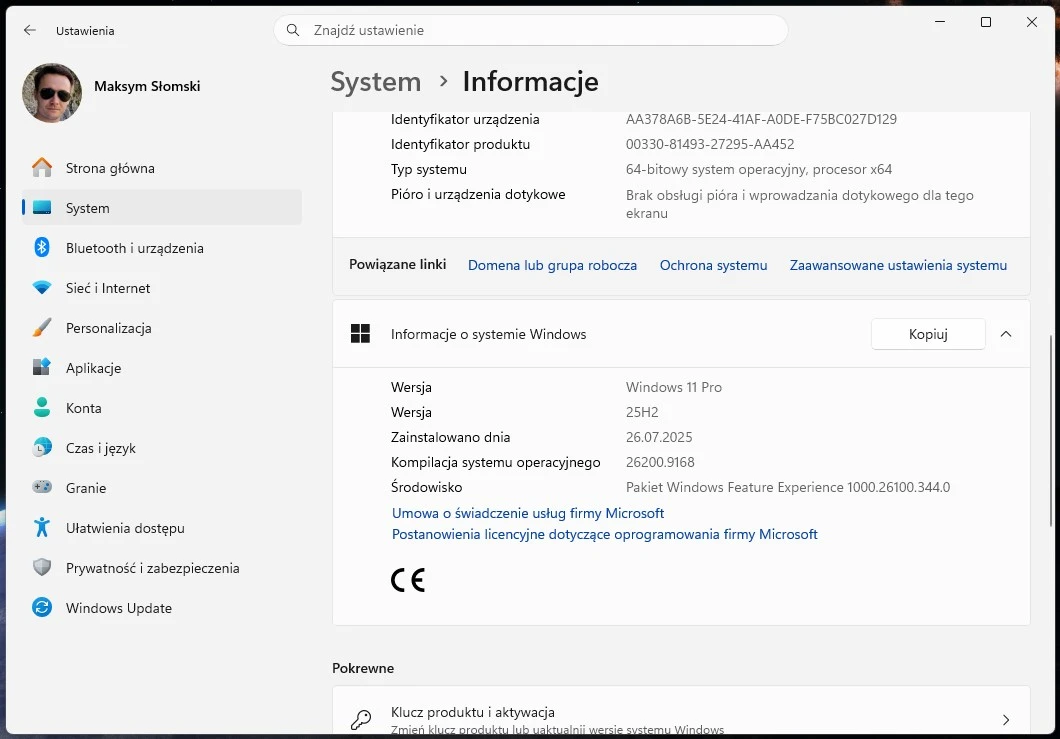The width and height of the screenshot is (1060, 739).
Task: Click System in the breadcrumb
Action: (376, 82)
